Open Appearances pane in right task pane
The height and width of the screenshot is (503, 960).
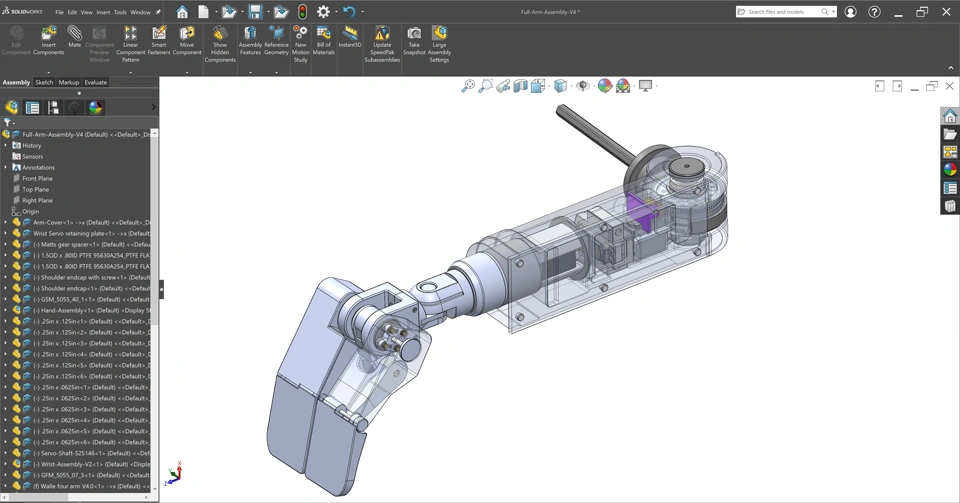[x=950, y=170]
